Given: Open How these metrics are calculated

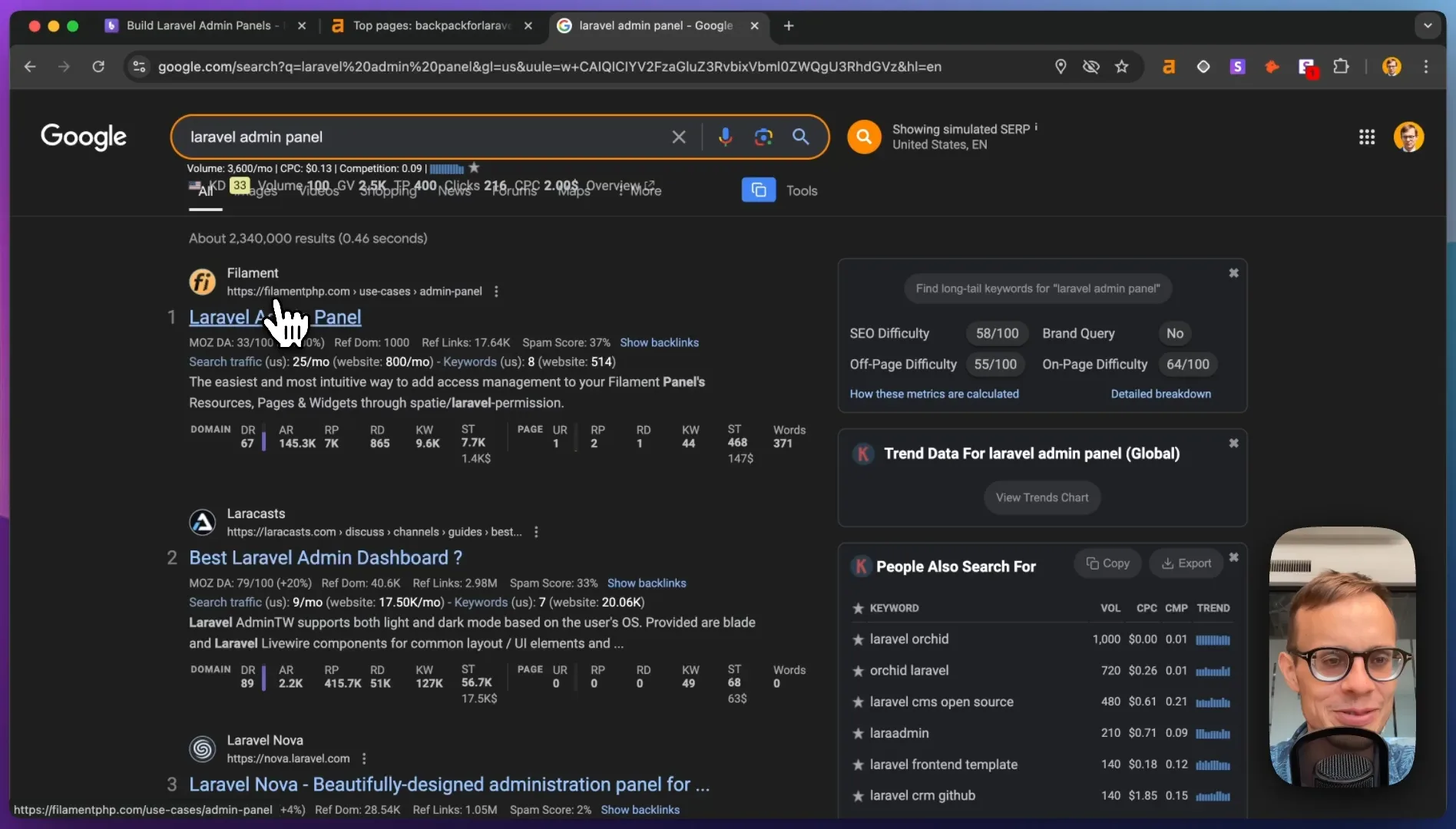Looking at the screenshot, I should pos(934,394).
